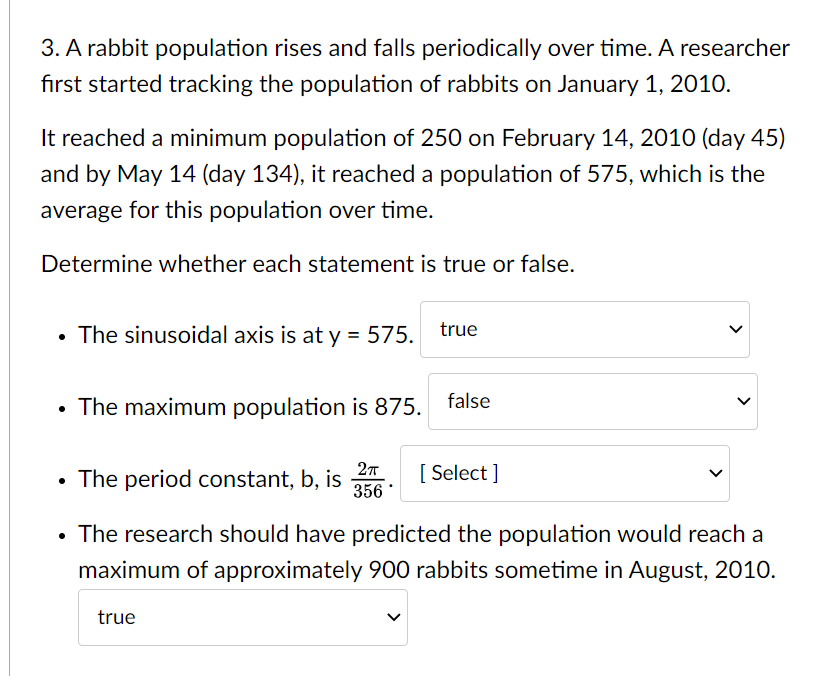Viewport: 823px width, 676px height.
Task: Click the chevron on the period constant dropdown
Action: [x=714, y=471]
